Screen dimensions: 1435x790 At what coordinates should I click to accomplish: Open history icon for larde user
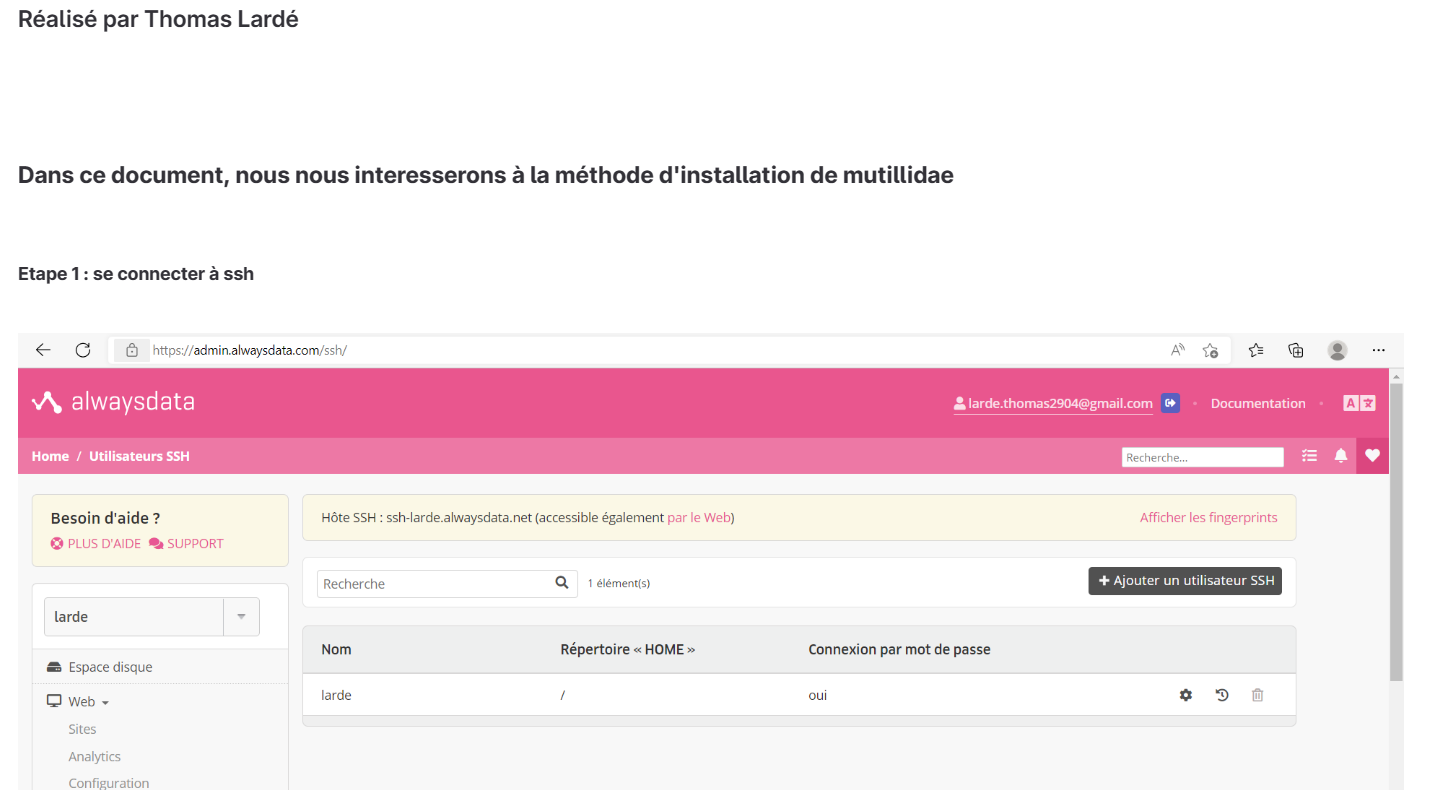pyautogui.click(x=1222, y=695)
